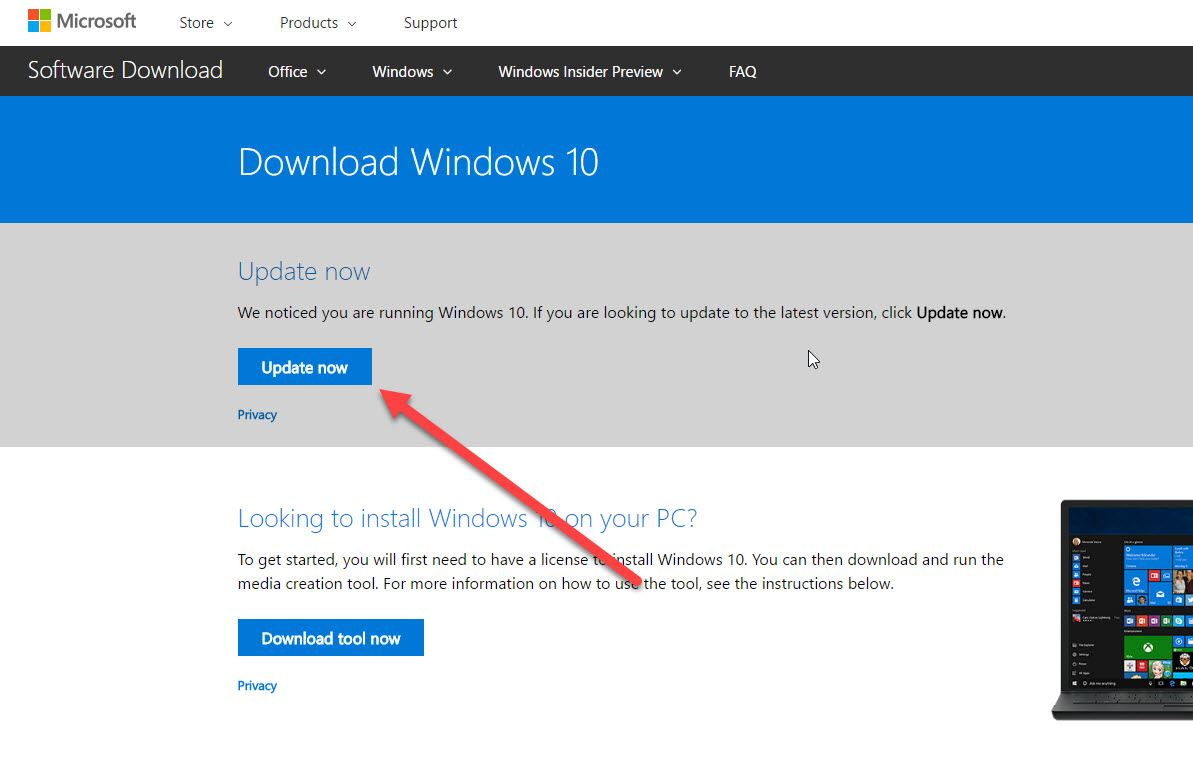
Task: Click the Download Windows 10 heading
Action: coord(418,162)
